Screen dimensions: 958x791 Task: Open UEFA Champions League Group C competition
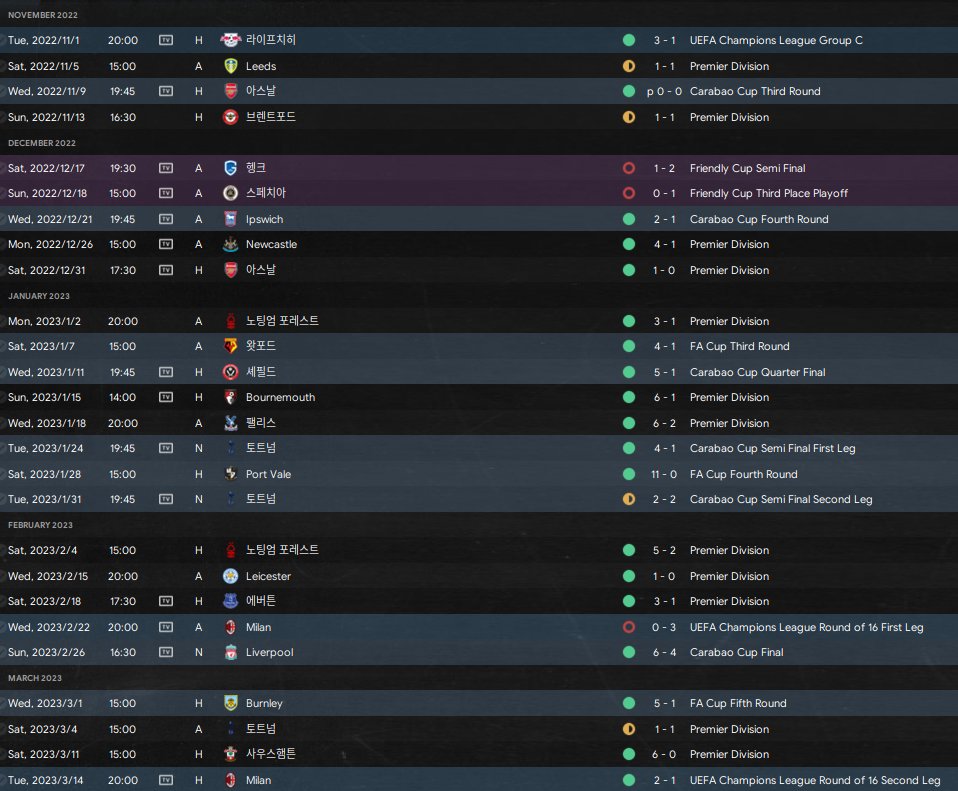pyautogui.click(x=776, y=40)
